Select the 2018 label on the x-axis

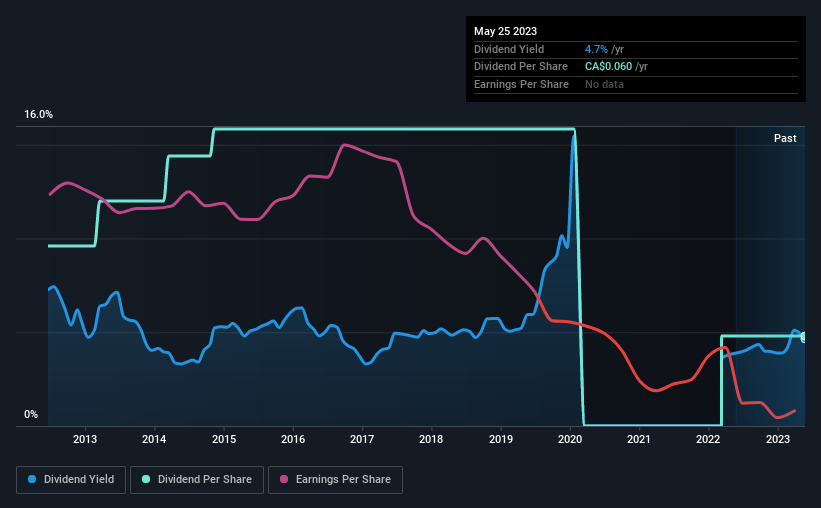click(431, 439)
